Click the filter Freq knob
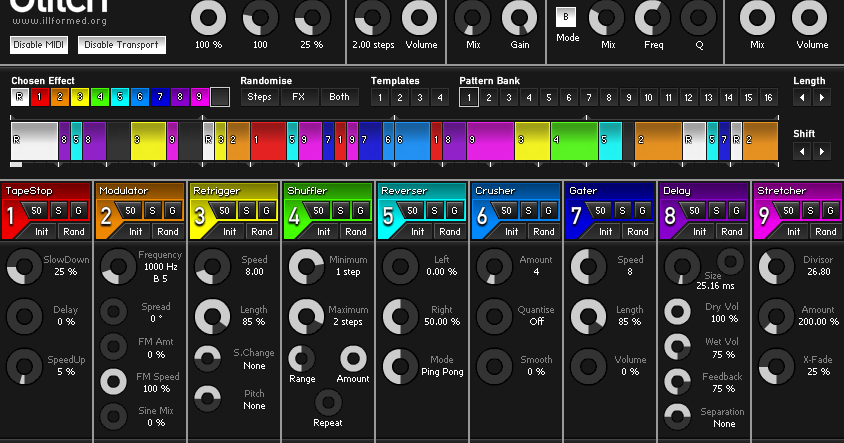 653,18
